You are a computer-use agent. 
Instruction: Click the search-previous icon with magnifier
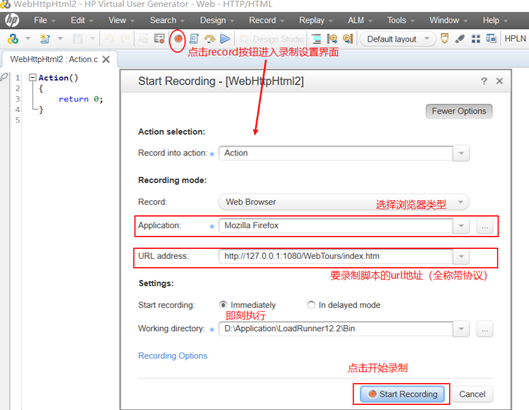[332, 39]
